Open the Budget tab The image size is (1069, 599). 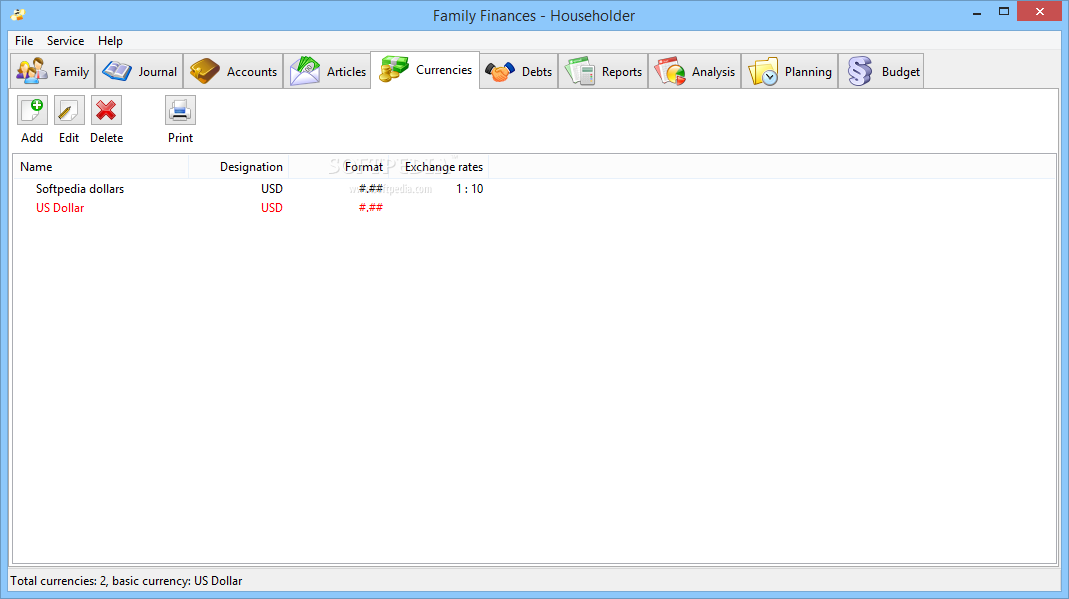pyautogui.click(x=882, y=71)
